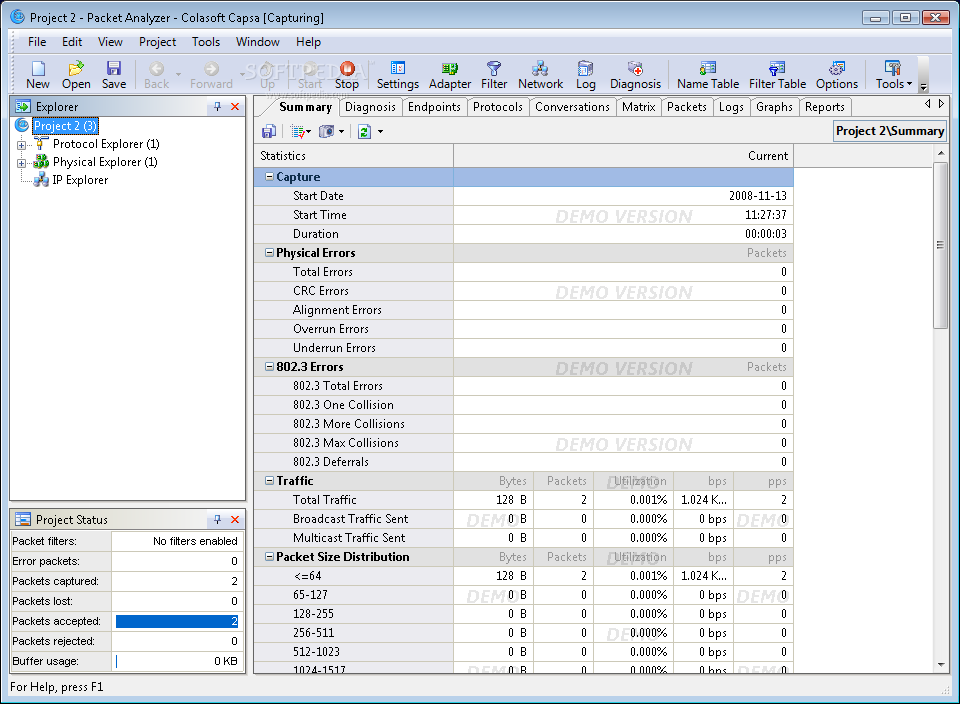
Task: Open the Name Table toolbar icon
Action: coord(708,75)
